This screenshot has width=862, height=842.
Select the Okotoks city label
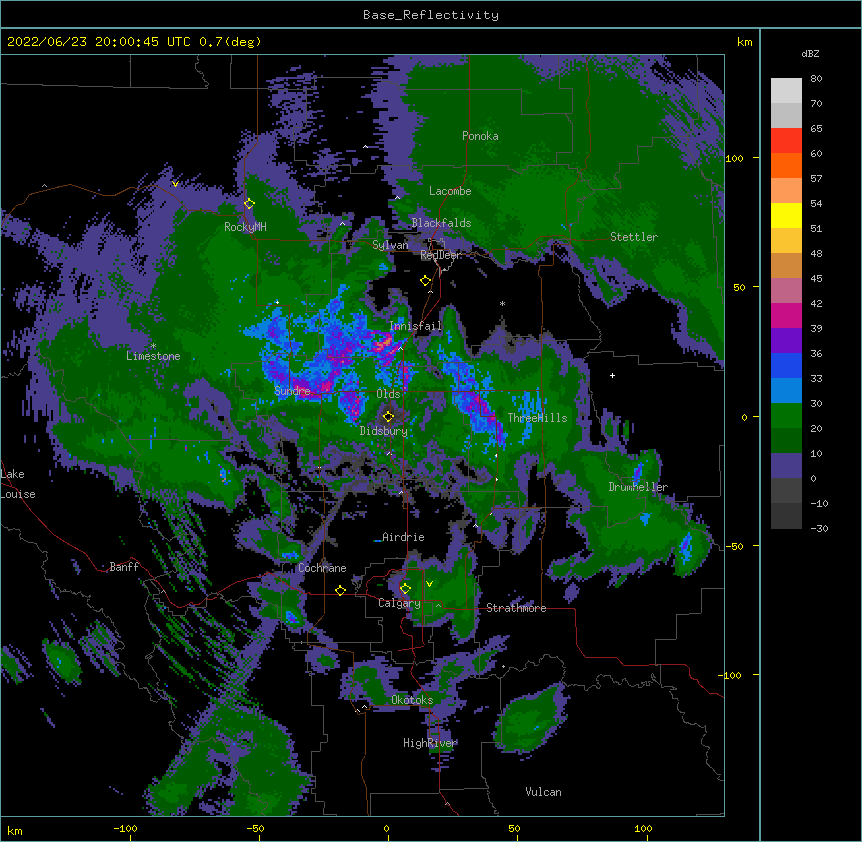[x=412, y=700]
